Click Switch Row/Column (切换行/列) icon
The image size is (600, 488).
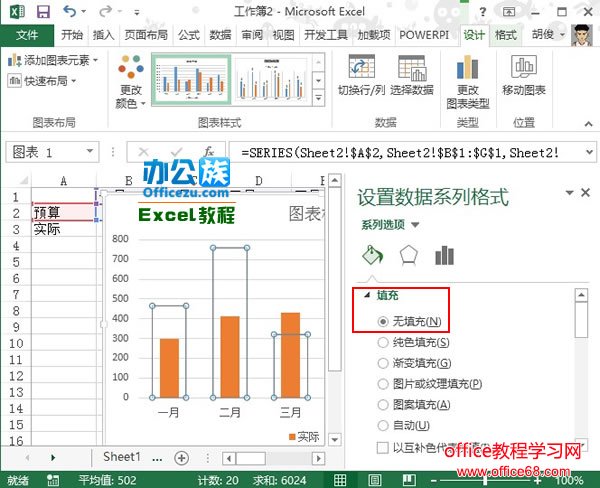coord(361,66)
